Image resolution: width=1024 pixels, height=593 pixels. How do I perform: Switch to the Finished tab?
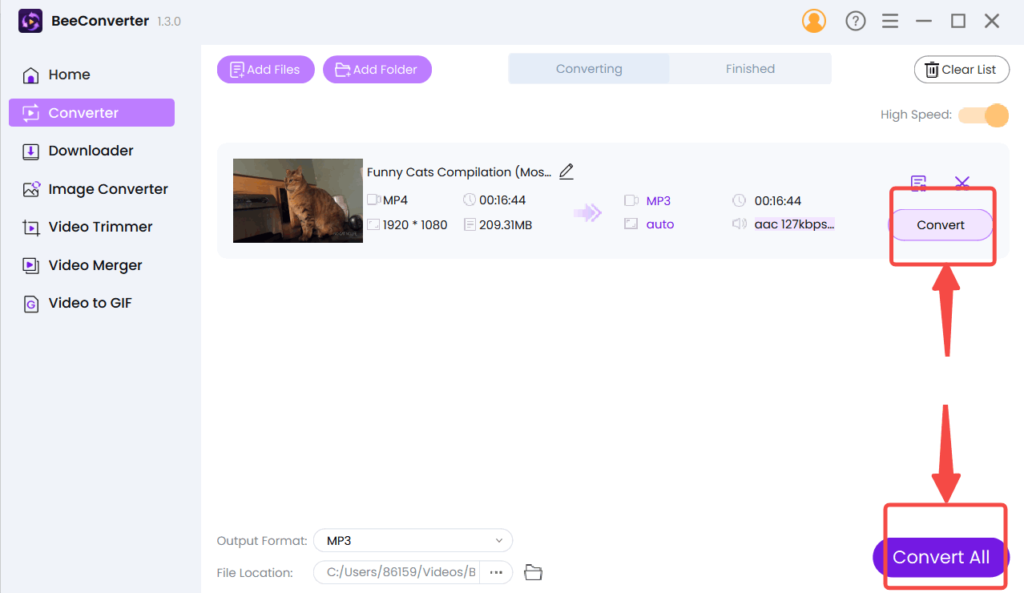coord(750,68)
